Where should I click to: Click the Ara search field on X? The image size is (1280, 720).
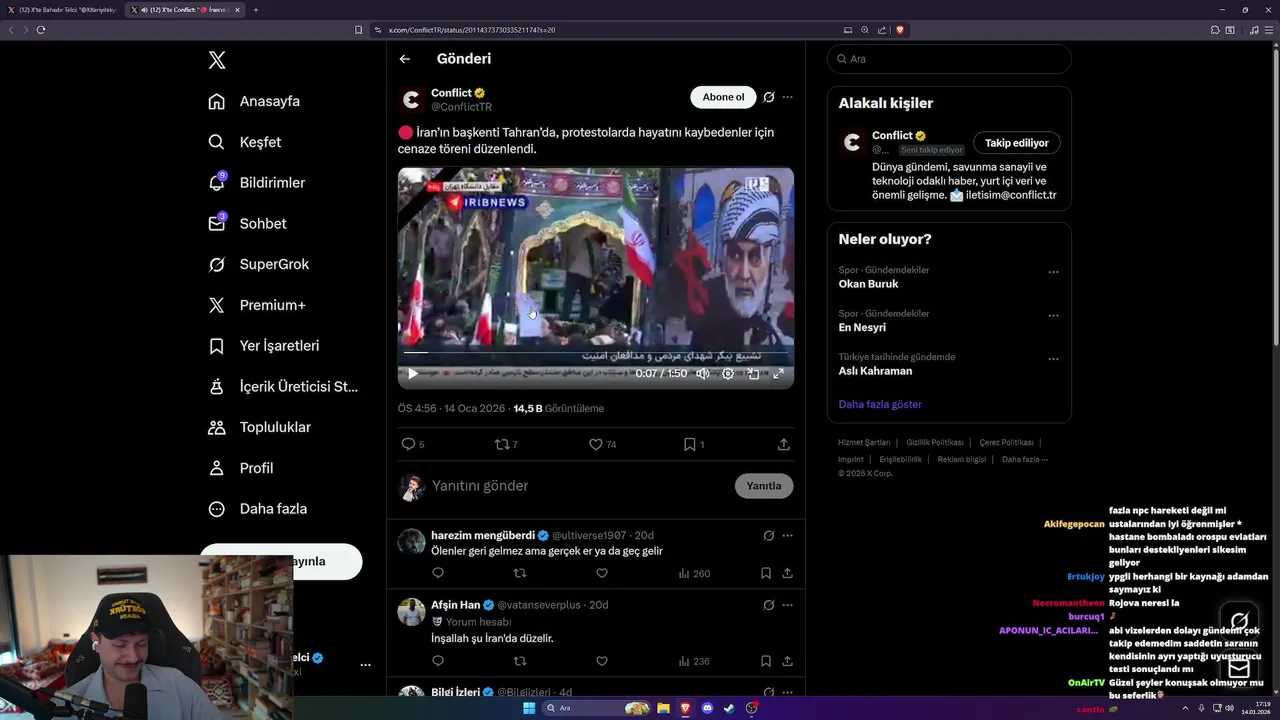pos(949,59)
